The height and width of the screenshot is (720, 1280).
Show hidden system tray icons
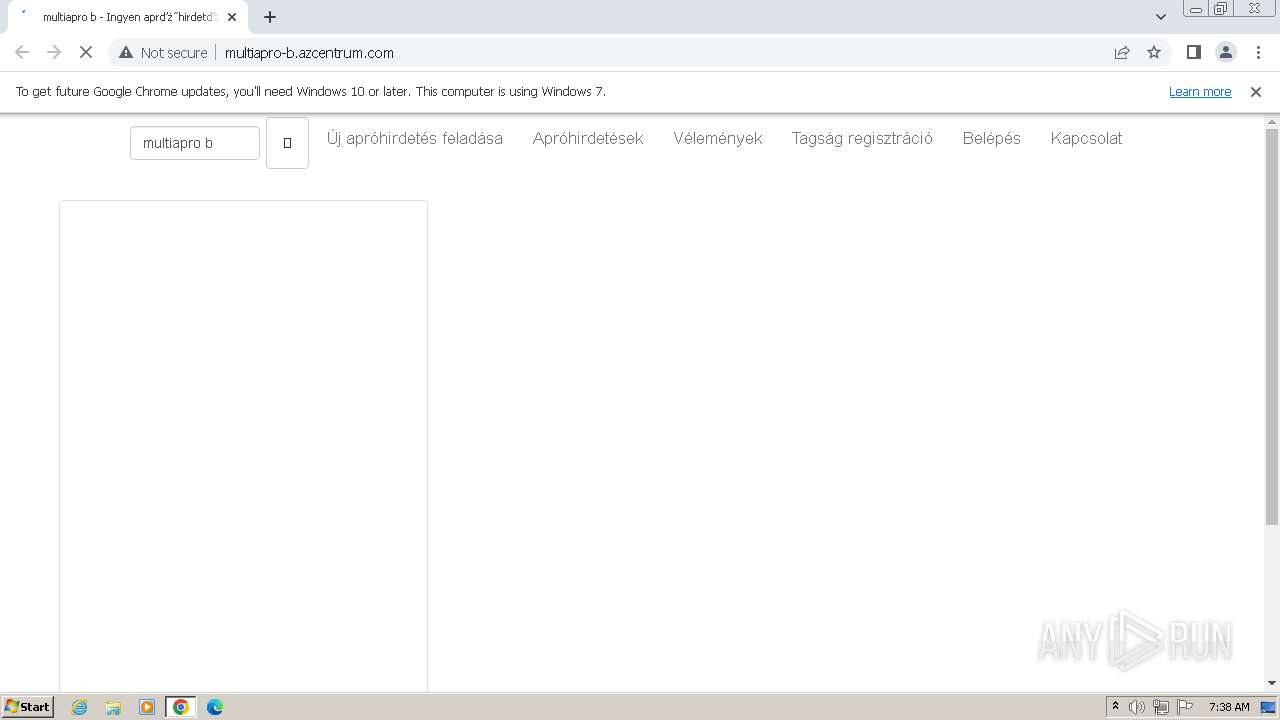(x=1115, y=707)
